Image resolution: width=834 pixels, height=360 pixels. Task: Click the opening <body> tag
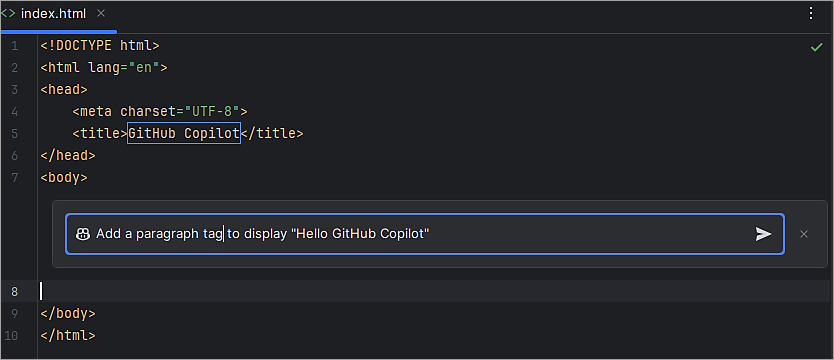(x=64, y=177)
